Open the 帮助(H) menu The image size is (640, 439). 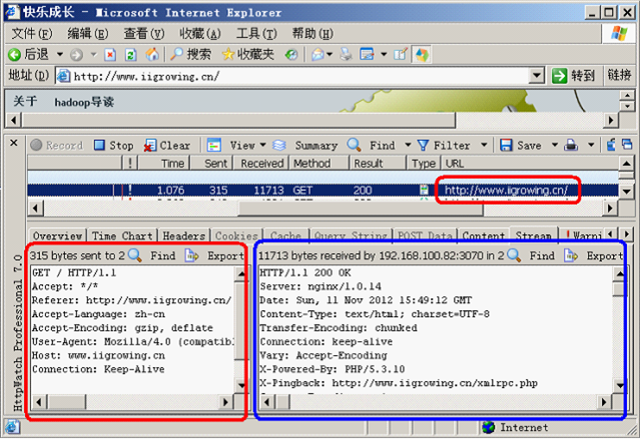[313, 34]
